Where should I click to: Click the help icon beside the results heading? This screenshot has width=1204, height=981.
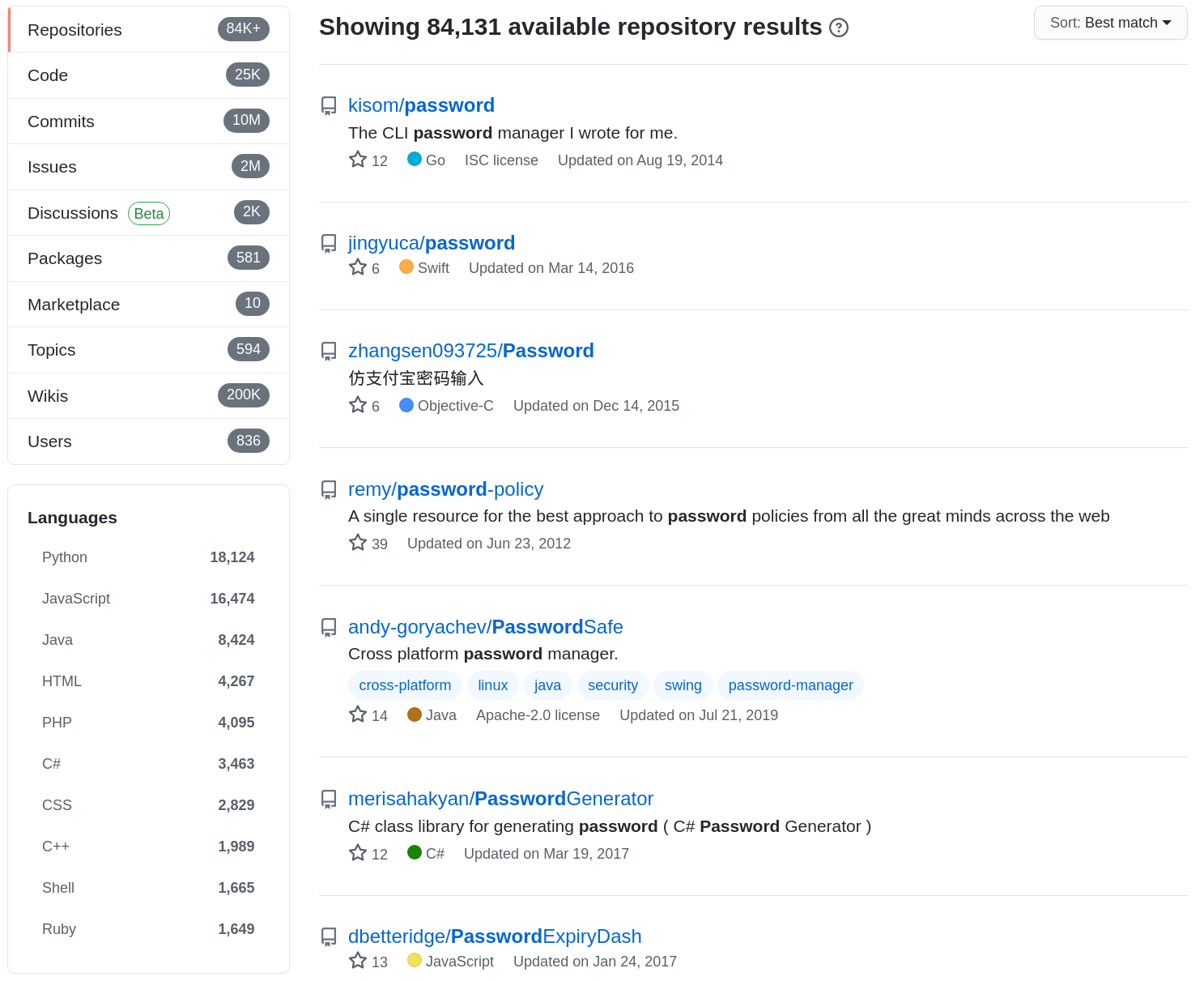[839, 28]
